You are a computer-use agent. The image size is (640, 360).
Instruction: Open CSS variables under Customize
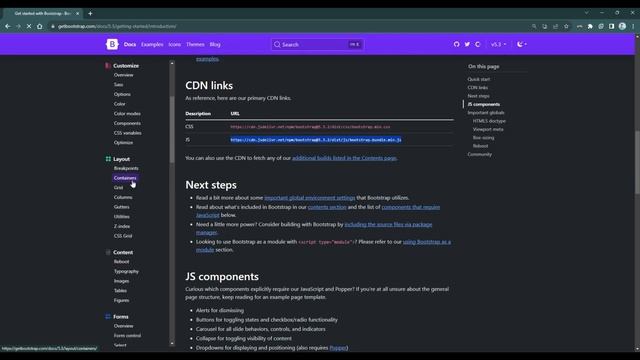pyautogui.click(x=128, y=133)
